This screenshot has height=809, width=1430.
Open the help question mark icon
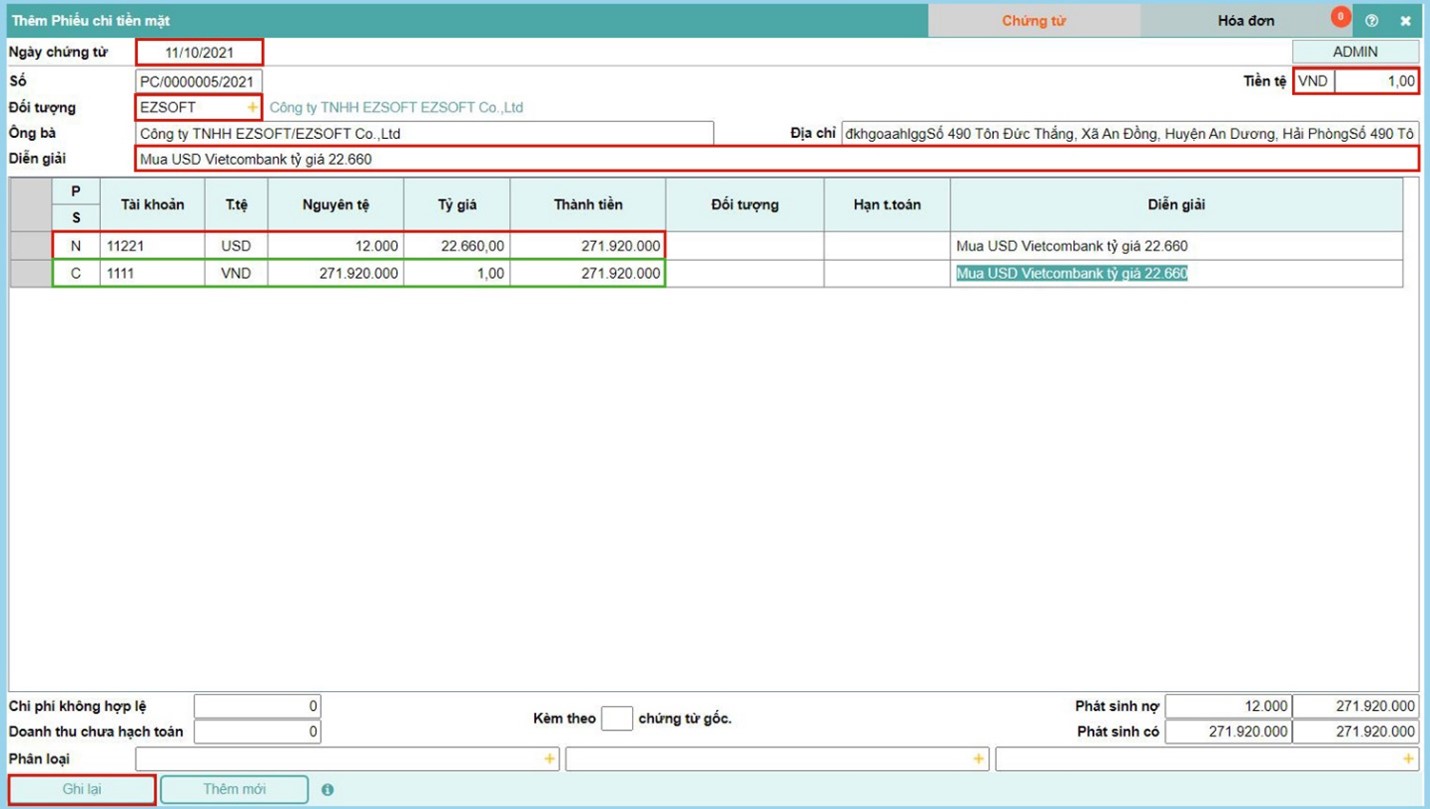pyautogui.click(x=1371, y=21)
